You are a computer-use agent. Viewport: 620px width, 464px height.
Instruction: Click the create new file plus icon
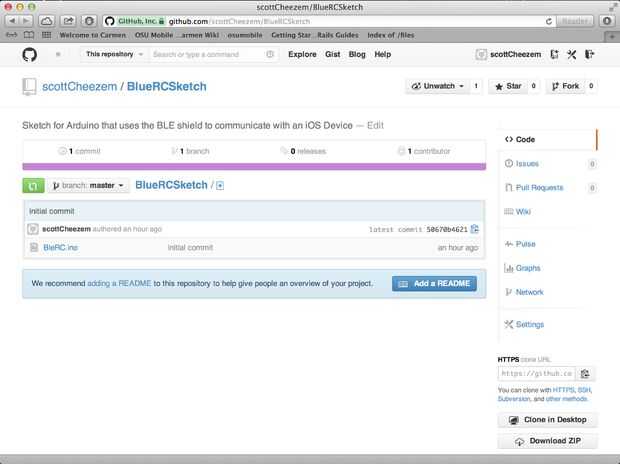(220, 186)
